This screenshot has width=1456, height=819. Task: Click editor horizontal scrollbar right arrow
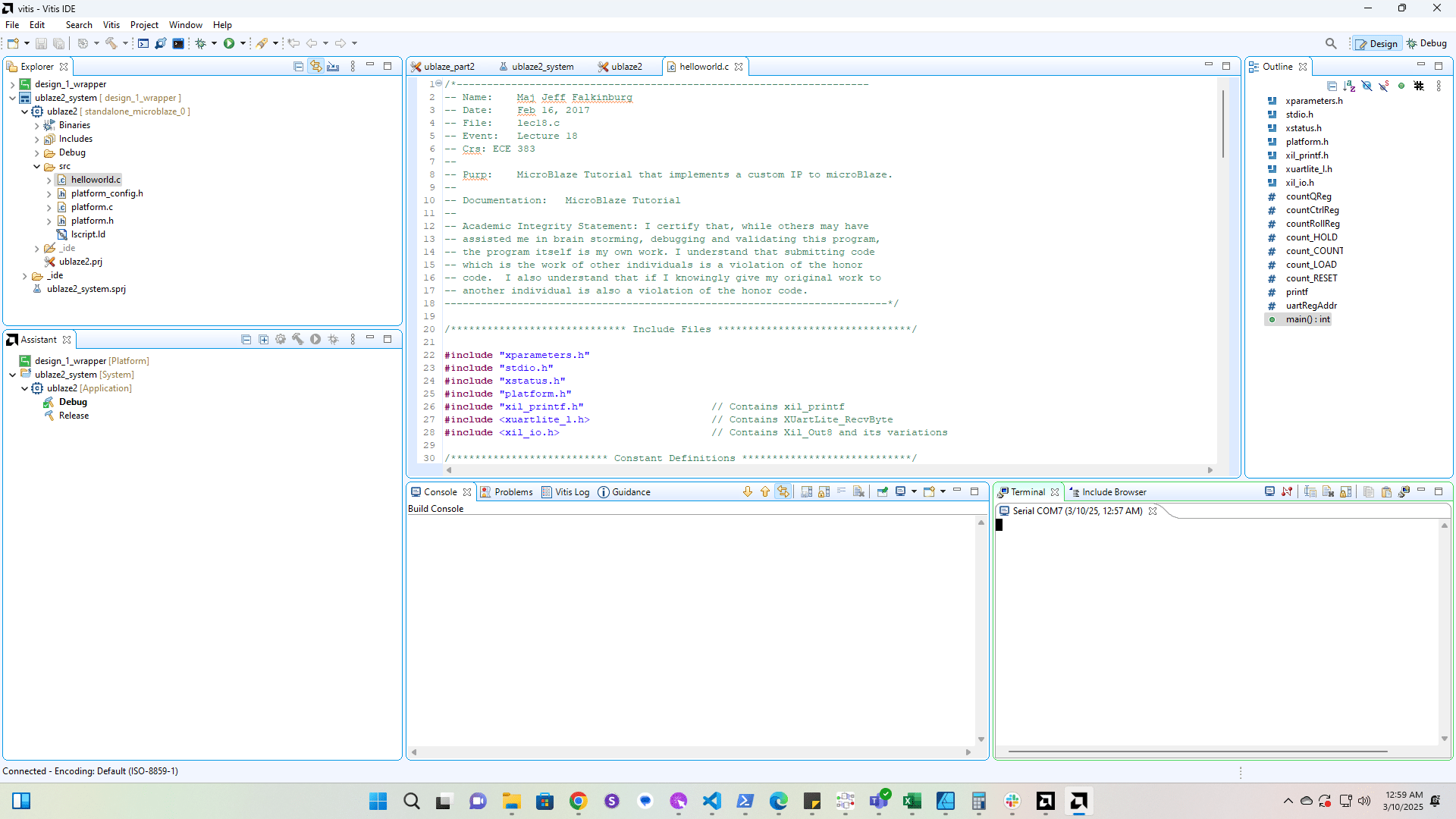[x=1210, y=470]
